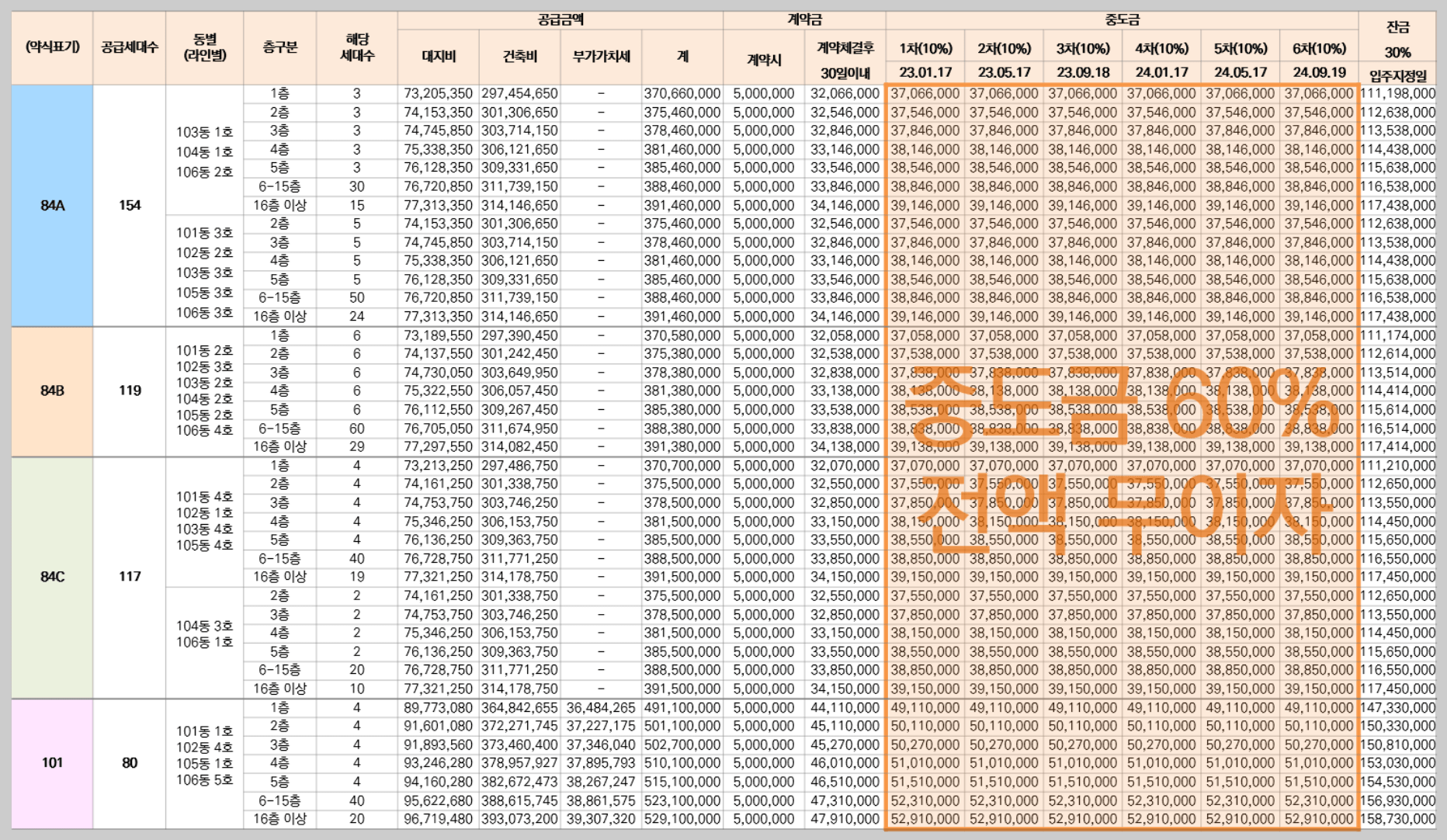Select the 119 supply count cell
The width and height of the screenshot is (1447, 840).
coord(130,391)
